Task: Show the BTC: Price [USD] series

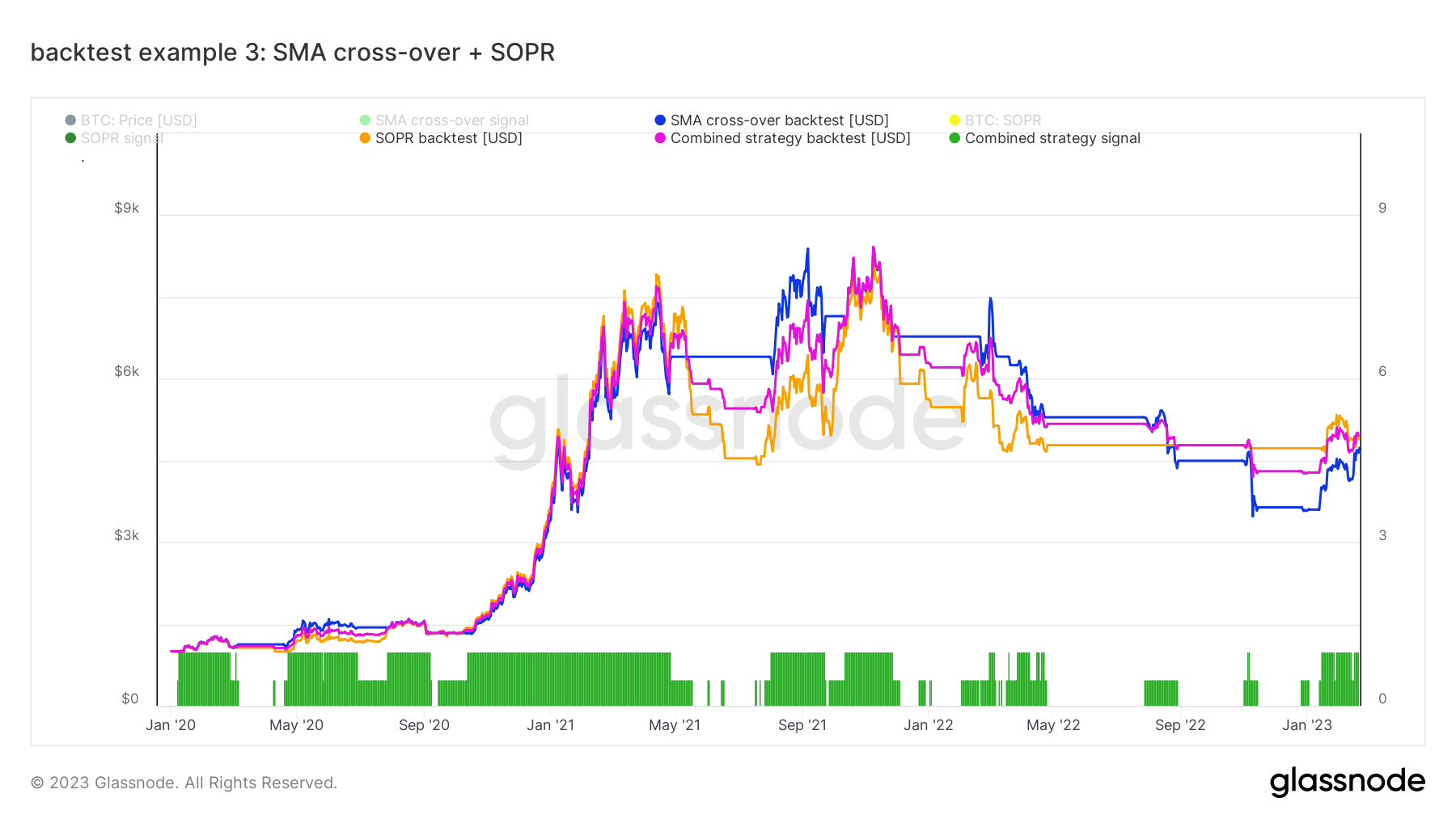Action: click(x=138, y=120)
